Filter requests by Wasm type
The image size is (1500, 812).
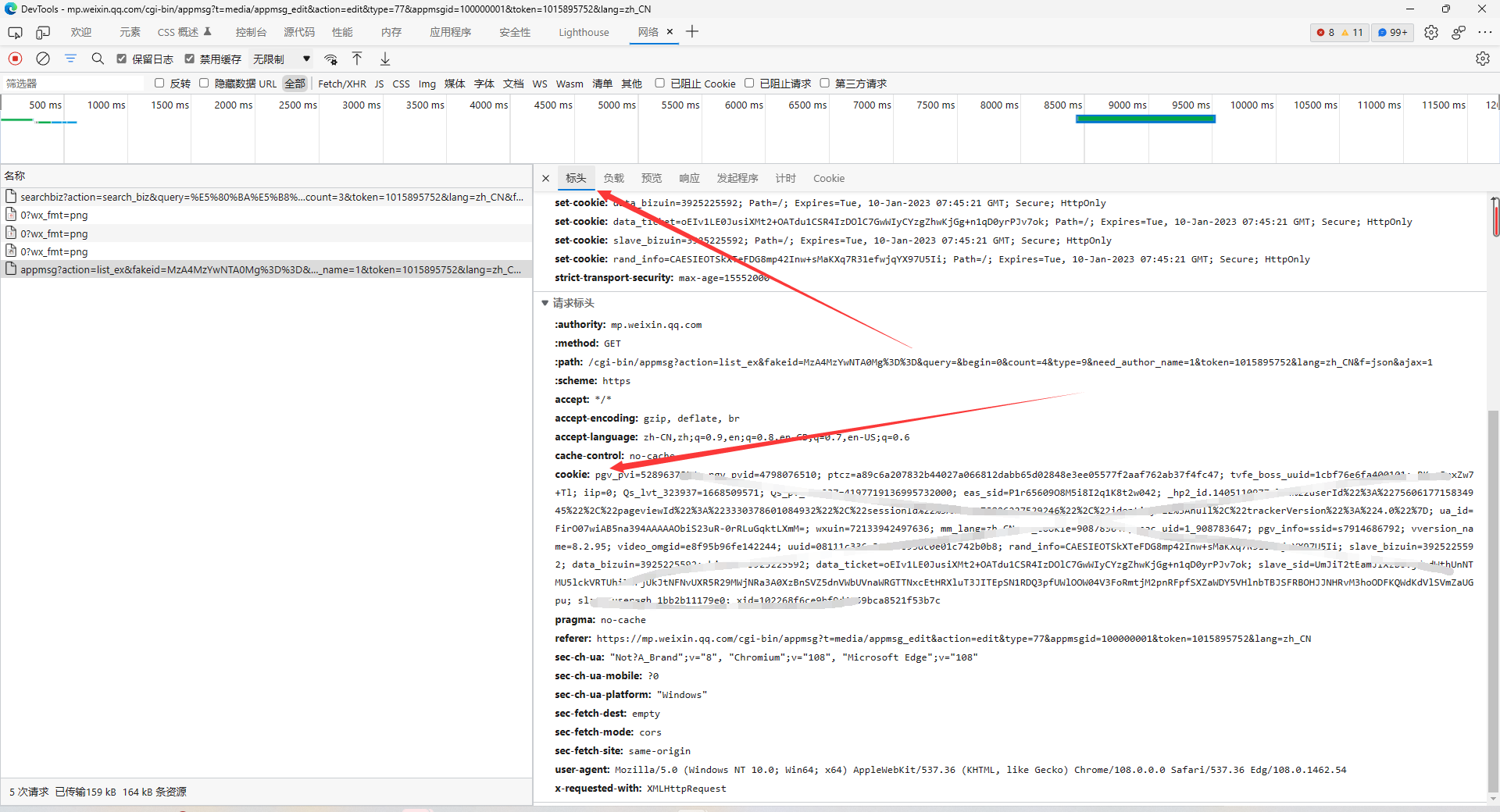point(570,84)
